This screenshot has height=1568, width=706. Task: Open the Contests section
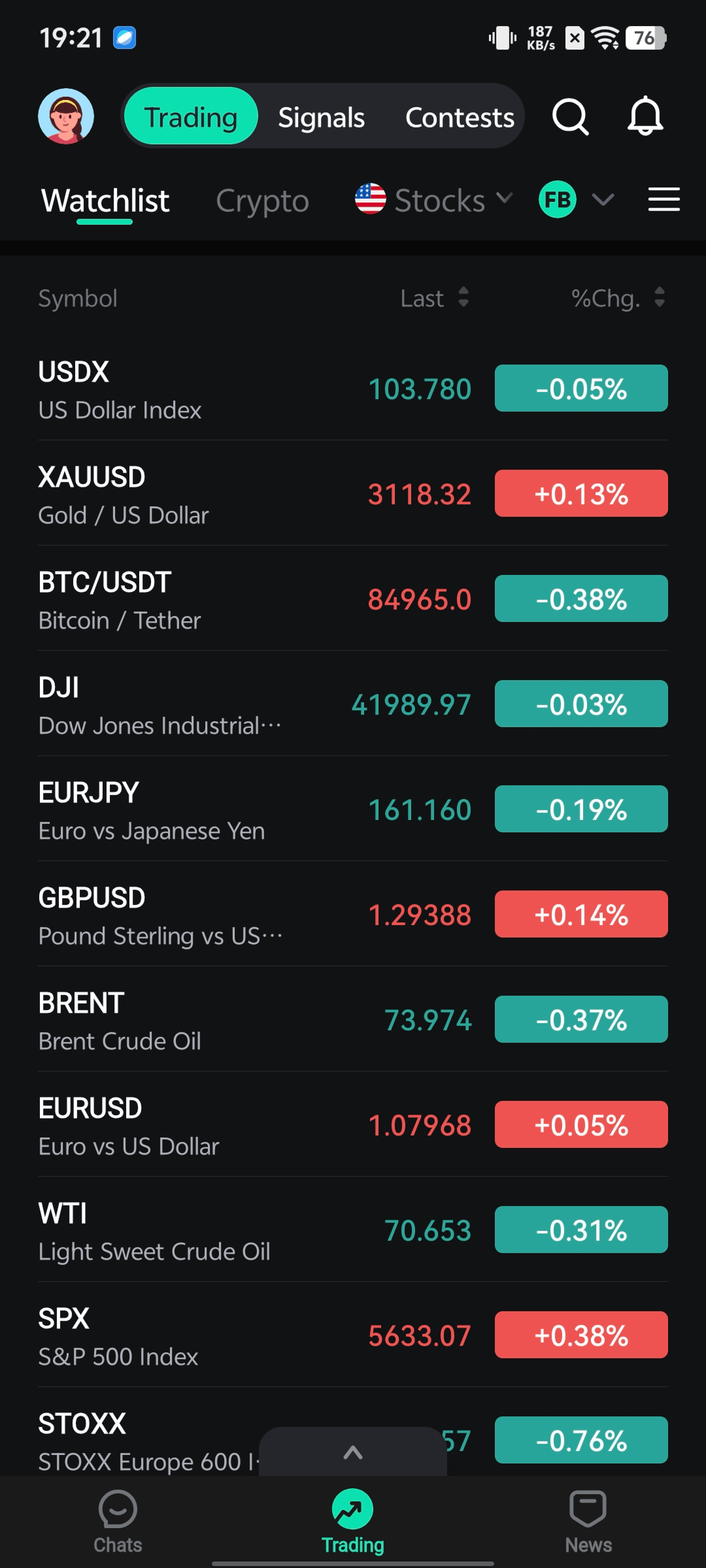[459, 118]
